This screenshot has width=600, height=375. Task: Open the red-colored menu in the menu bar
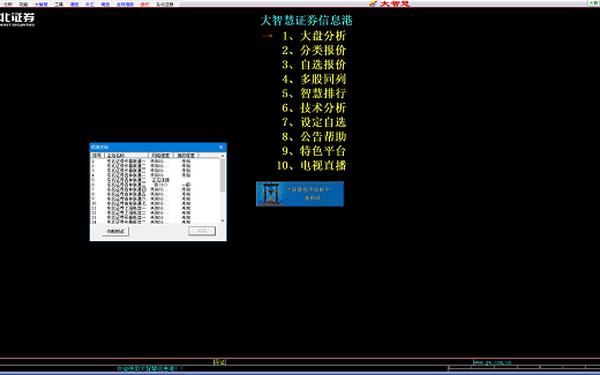[x=145, y=4]
